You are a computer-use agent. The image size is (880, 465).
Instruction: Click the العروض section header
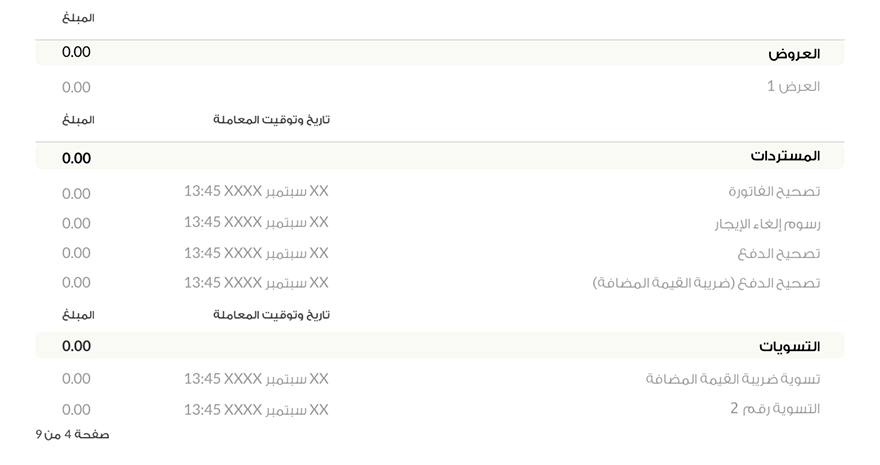tap(794, 54)
